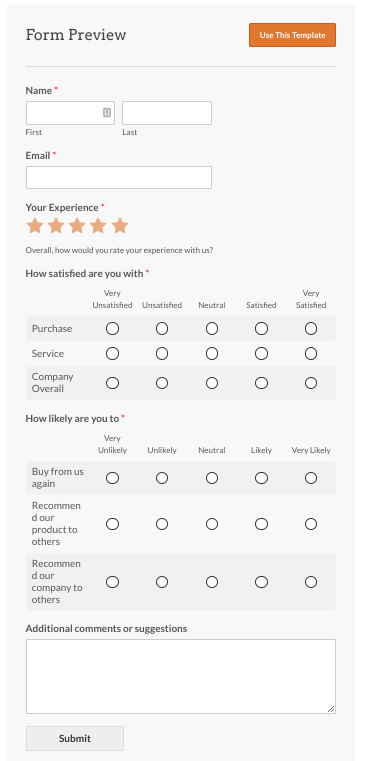Focus the Last name input field
Image resolution: width=369 pixels, height=761 pixels.
pyautogui.click(x=167, y=113)
